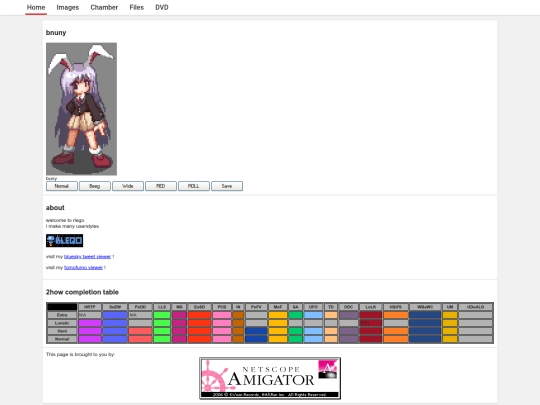Screen dimensions: 540x405
Task: Click the 'bnuny' heading
Action: (x=56, y=33)
